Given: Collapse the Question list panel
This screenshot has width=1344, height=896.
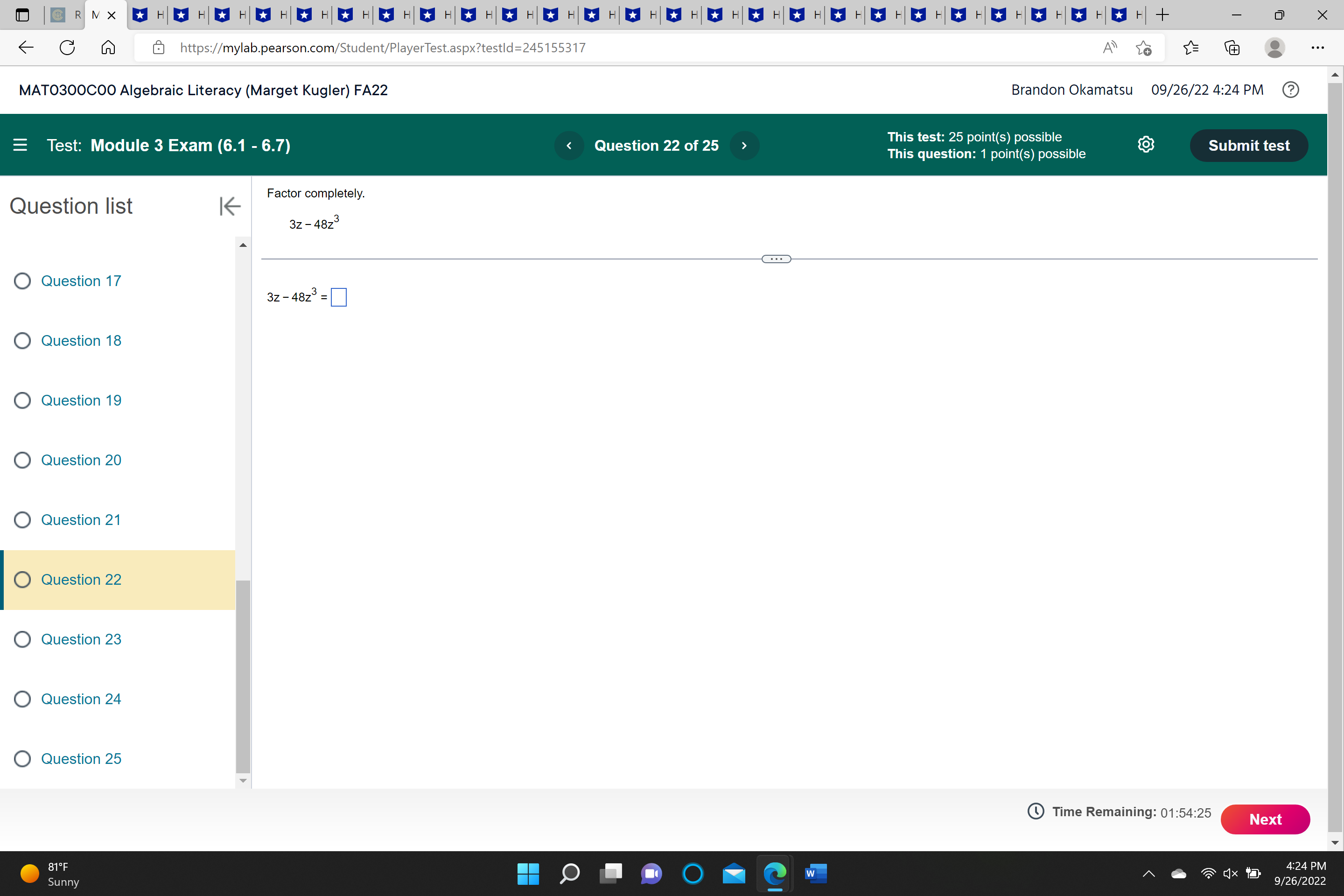Looking at the screenshot, I should (230, 206).
